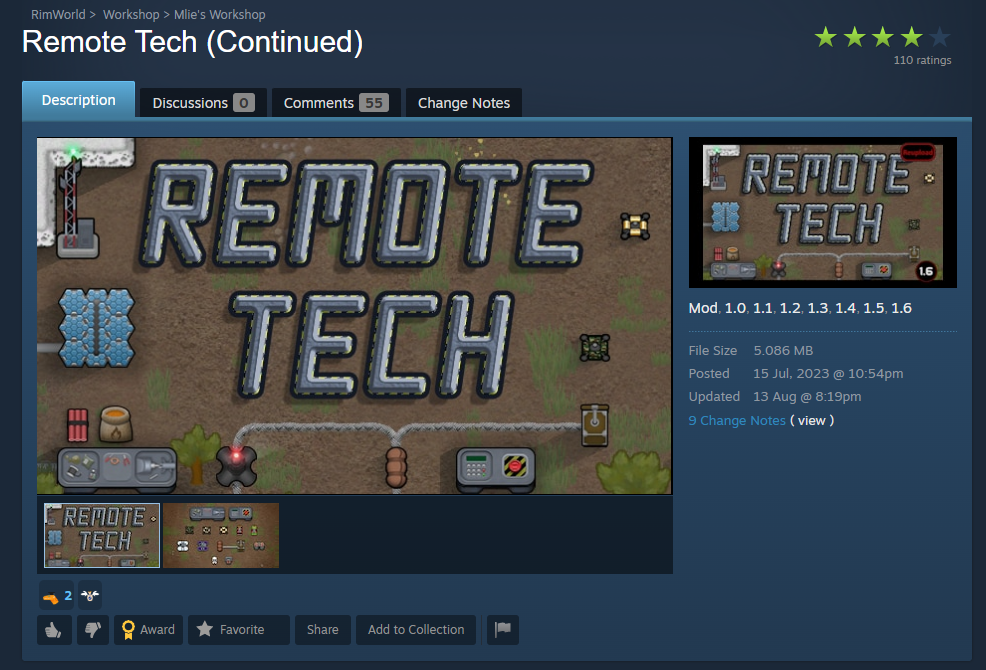
Task: Filter by version tag 1.6
Action: [902, 308]
